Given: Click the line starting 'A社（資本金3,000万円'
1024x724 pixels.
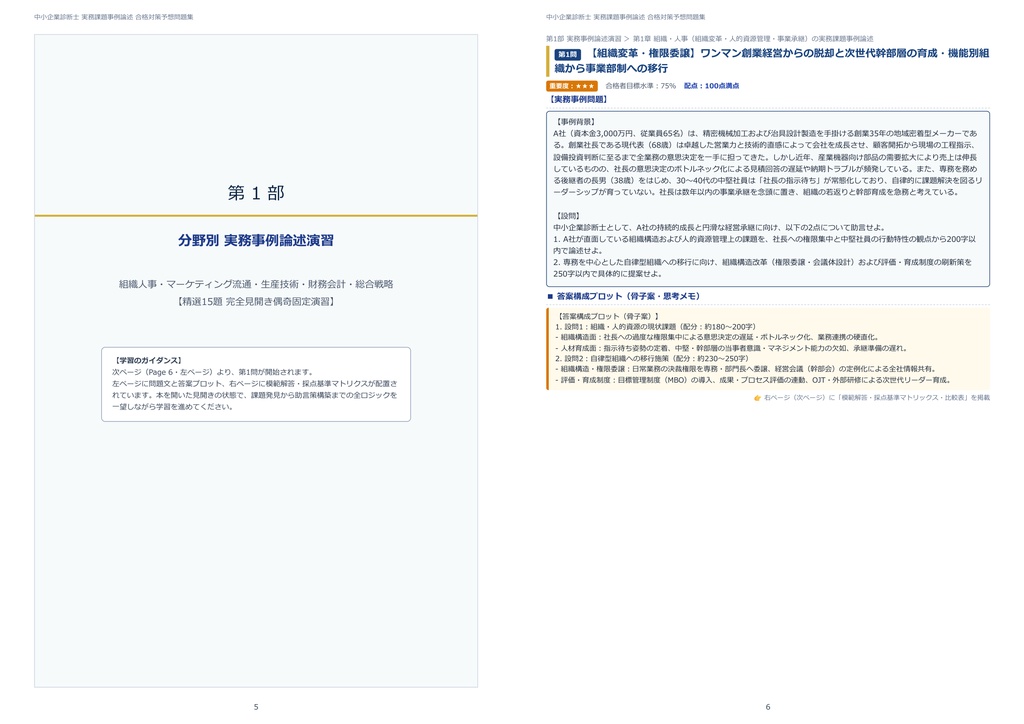Looking at the screenshot, I should (765, 133).
